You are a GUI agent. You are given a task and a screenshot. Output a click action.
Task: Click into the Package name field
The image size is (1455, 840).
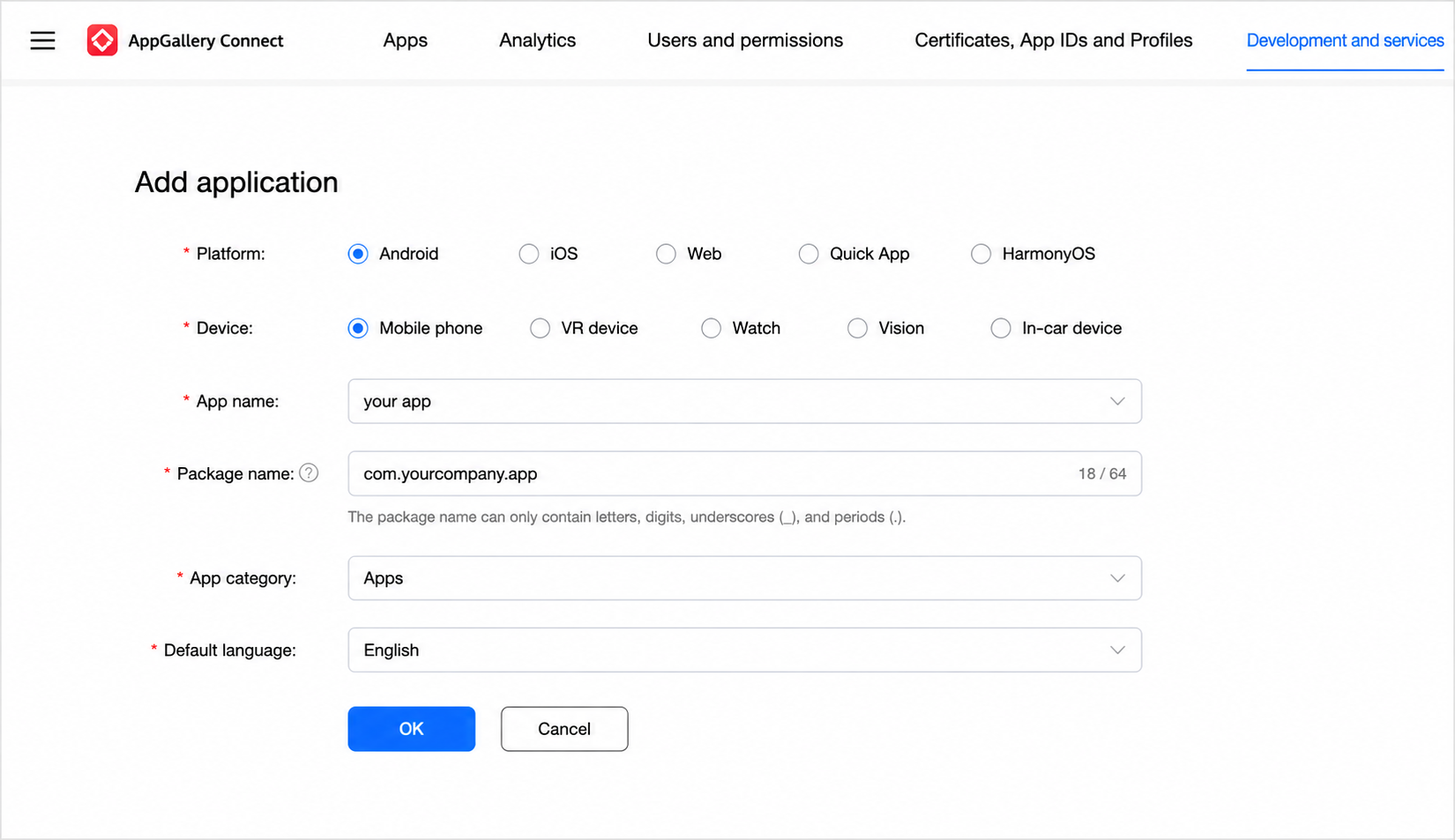pos(745,473)
